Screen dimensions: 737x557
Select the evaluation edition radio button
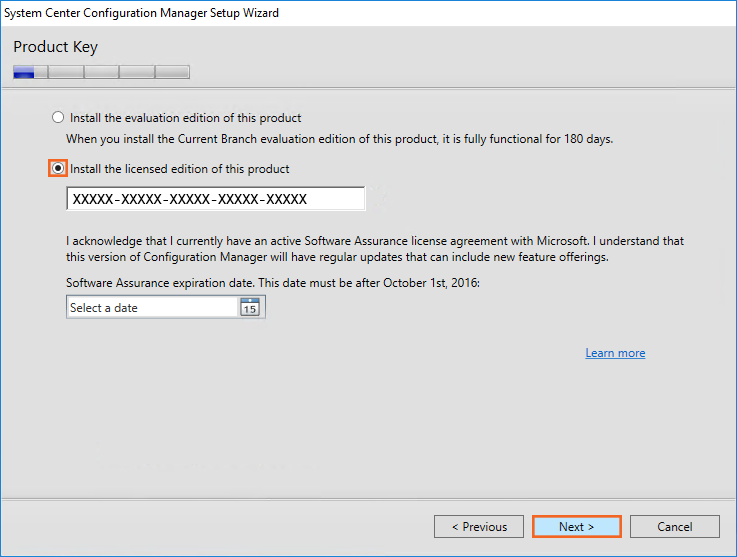pos(58,117)
